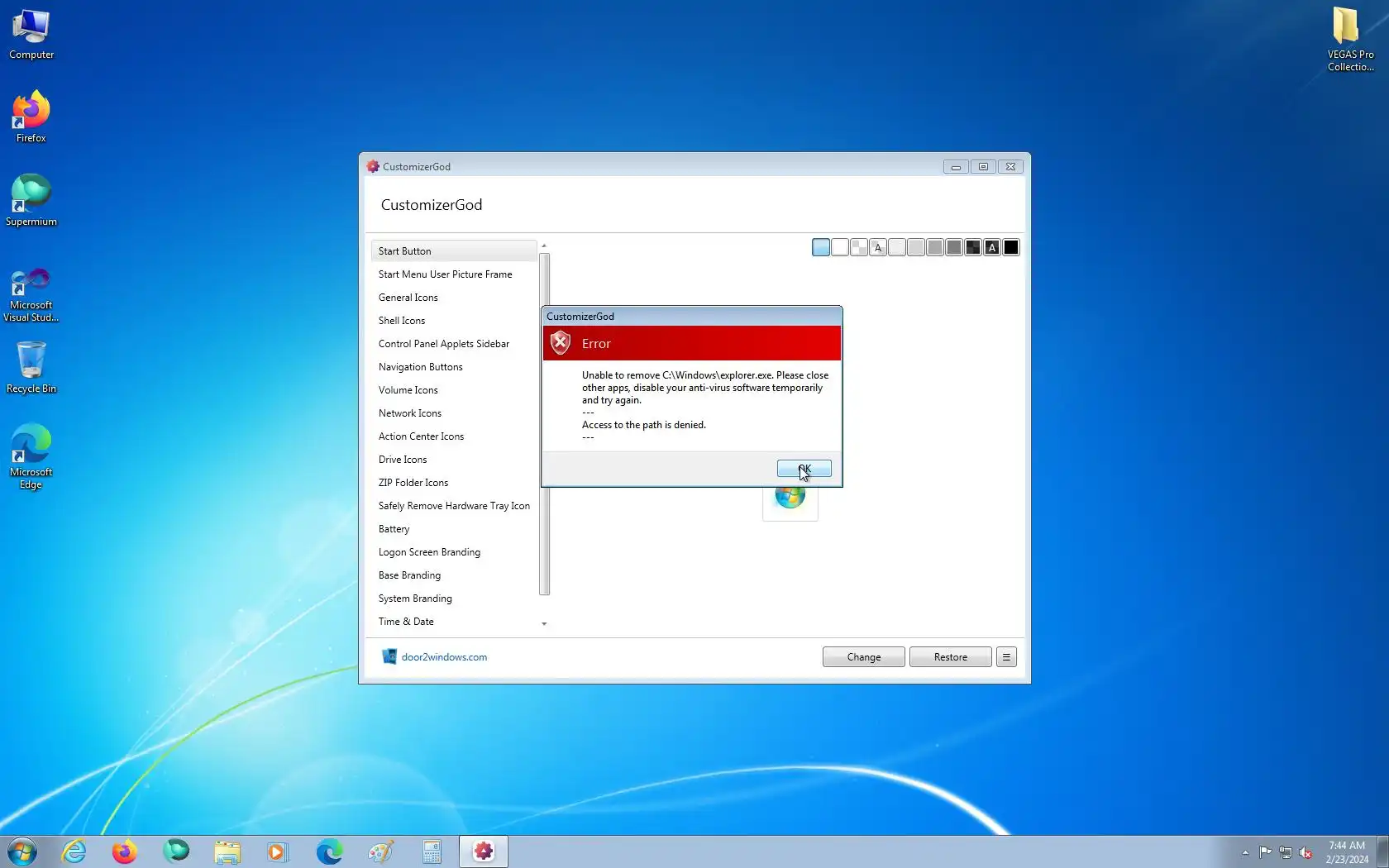Open Start Menu User Picture Frame category
Screen dimensions: 1389x868
[x=454, y=274]
